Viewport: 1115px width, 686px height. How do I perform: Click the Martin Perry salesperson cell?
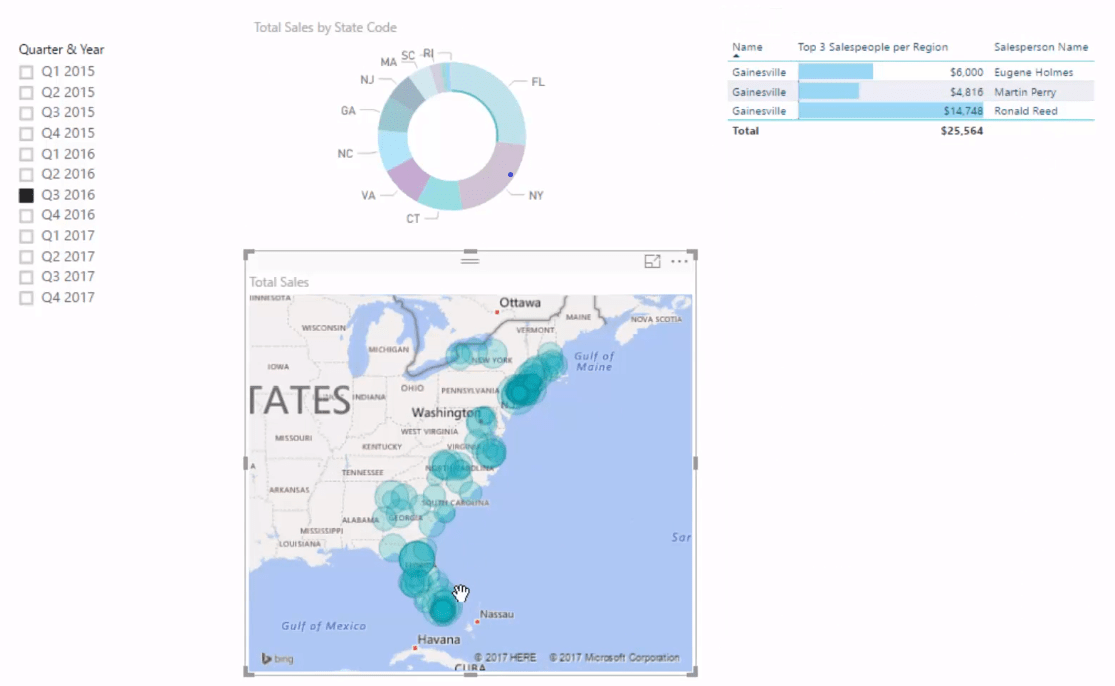point(1025,92)
